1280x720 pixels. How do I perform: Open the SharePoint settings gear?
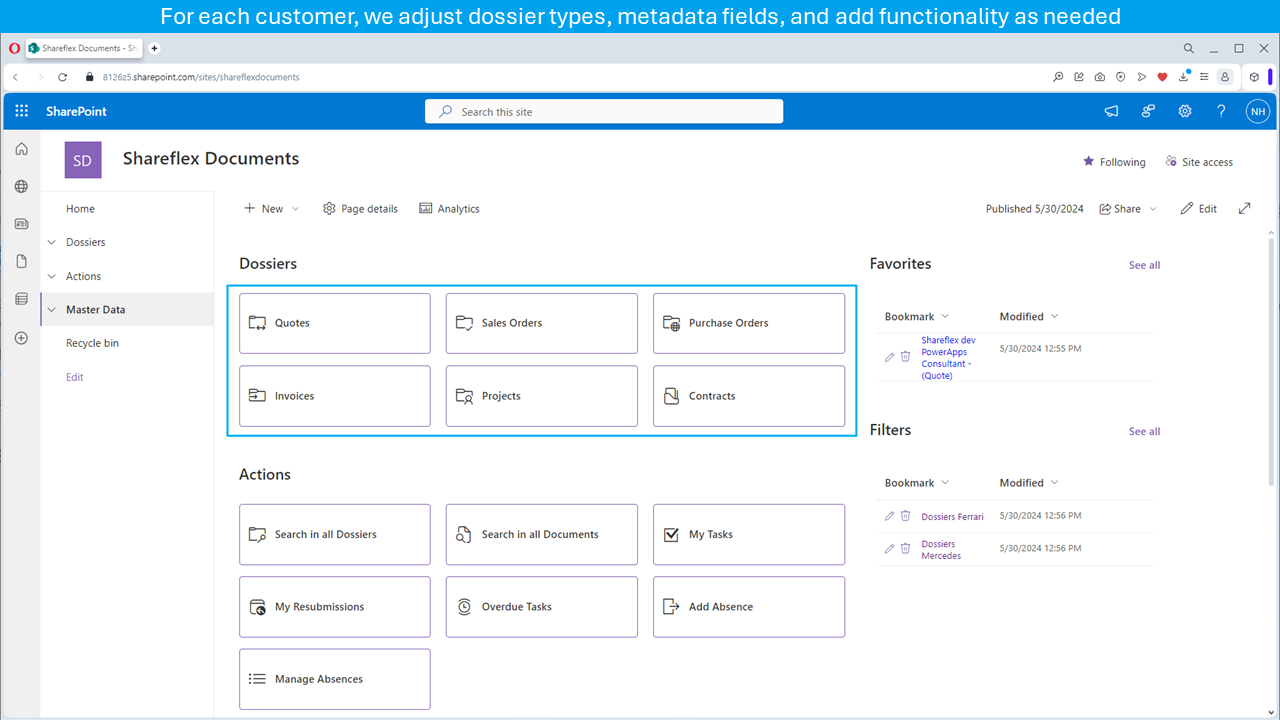(1184, 112)
